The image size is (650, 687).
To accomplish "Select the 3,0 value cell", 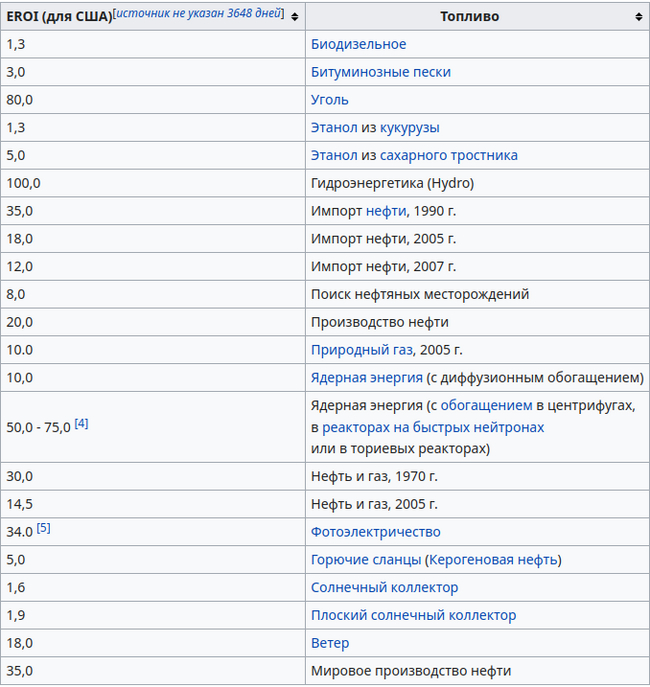I will 153,72.
